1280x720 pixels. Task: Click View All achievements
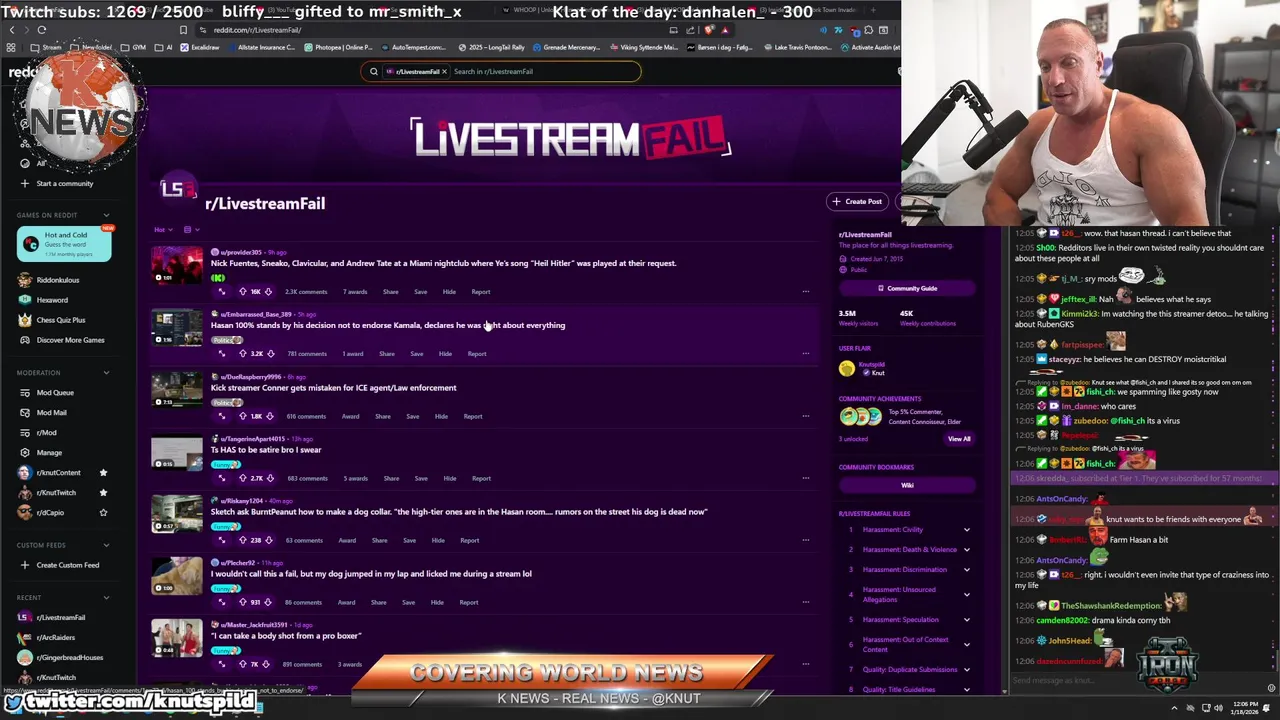click(959, 439)
